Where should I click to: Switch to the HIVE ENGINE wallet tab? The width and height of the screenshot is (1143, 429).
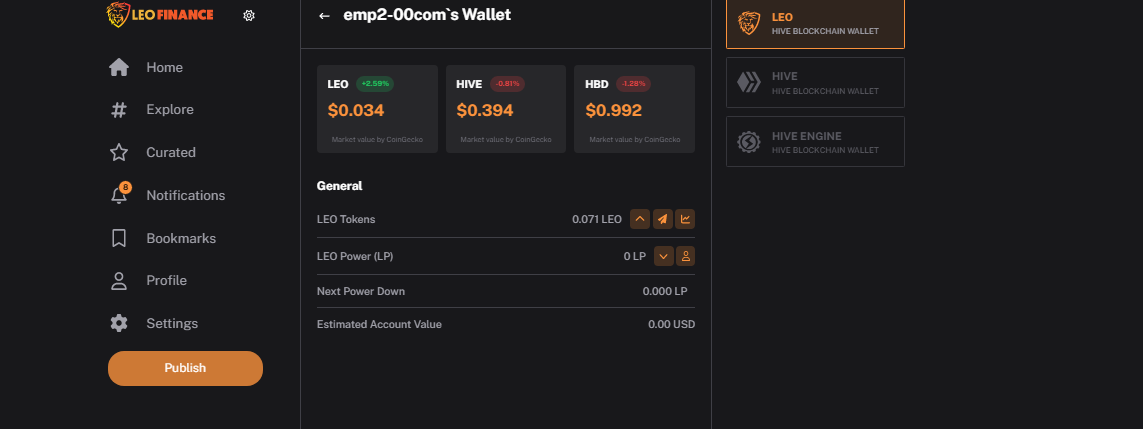click(x=815, y=141)
